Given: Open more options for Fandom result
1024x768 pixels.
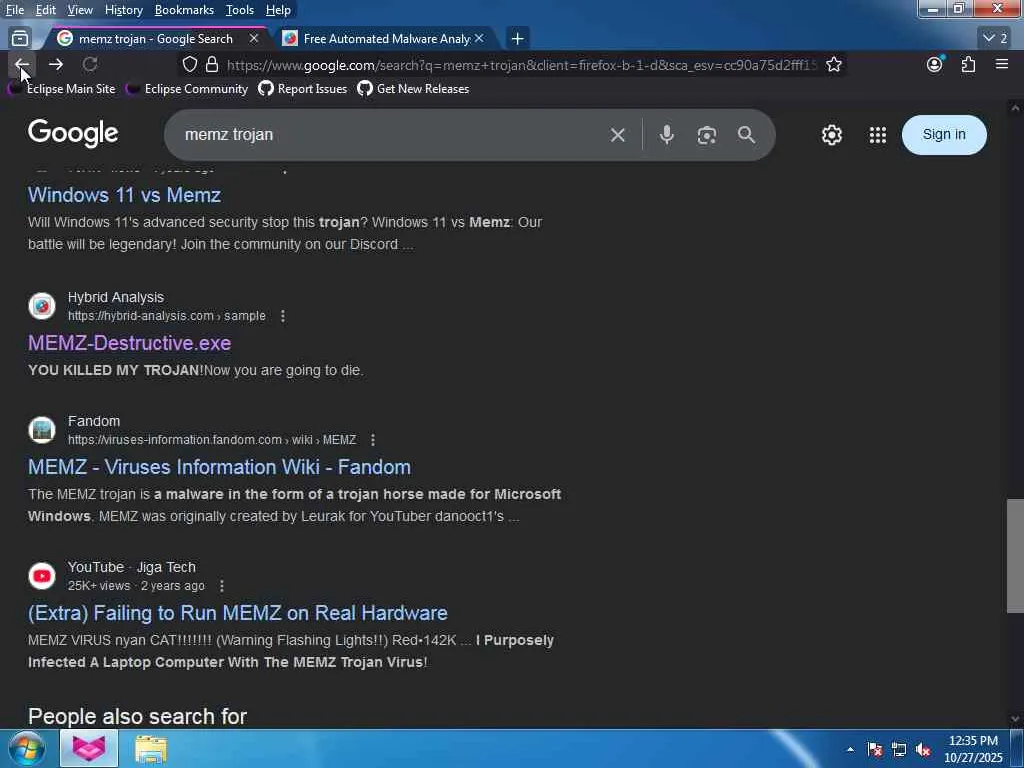Looking at the screenshot, I should 373,440.
